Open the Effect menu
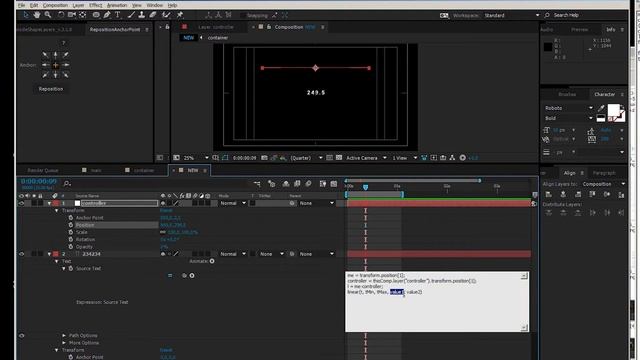Image resolution: width=640 pixels, height=360 pixels. [96, 5]
